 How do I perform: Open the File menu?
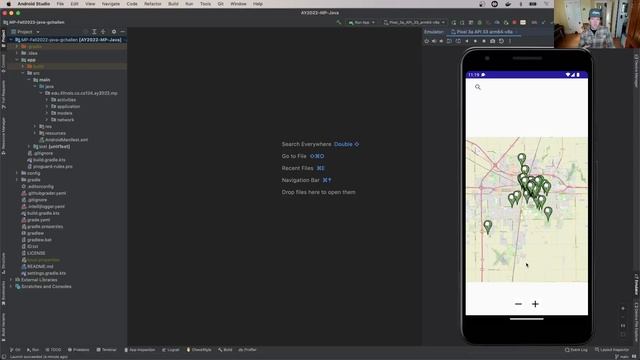coord(60,4)
